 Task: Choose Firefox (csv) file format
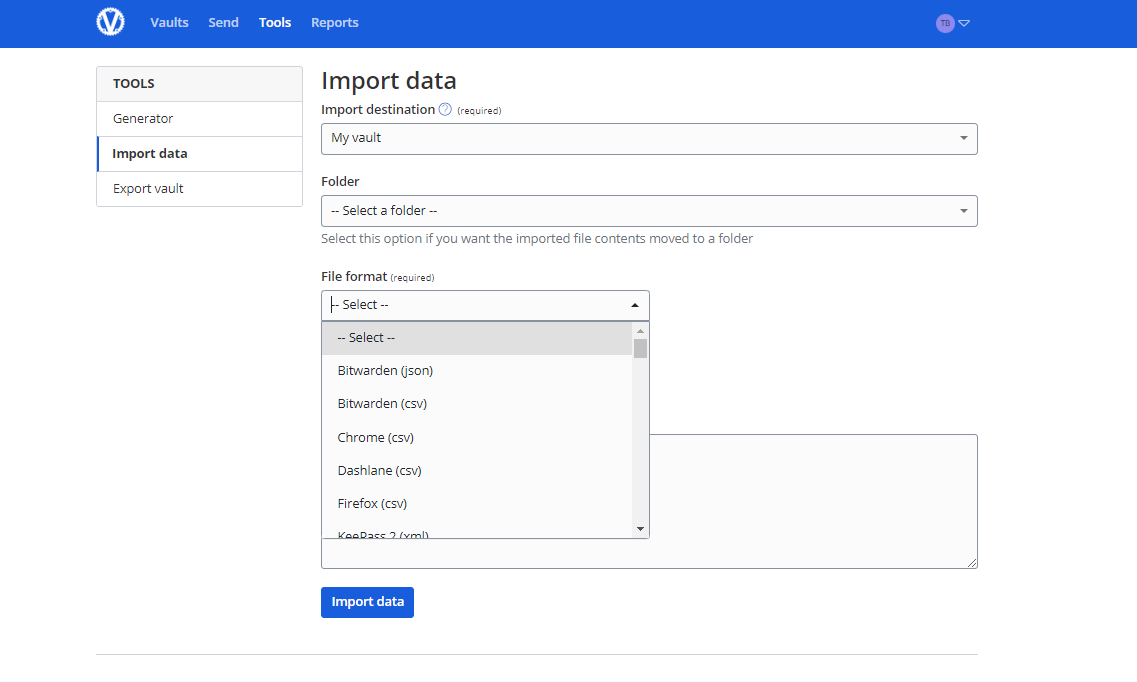point(477,503)
